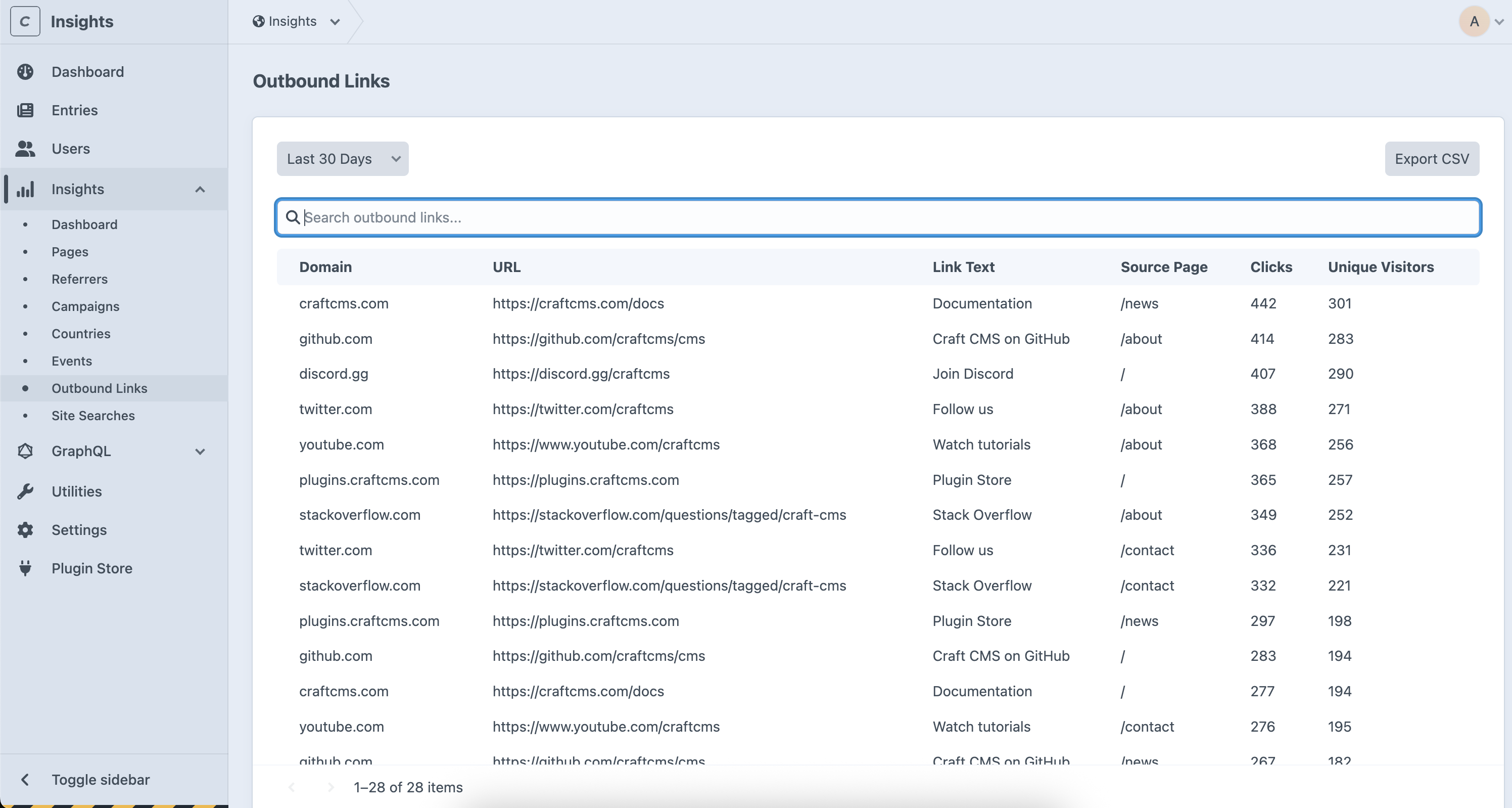Image resolution: width=1512 pixels, height=808 pixels.
Task: Click the GraphQL logo icon
Action: pyautogui.click(x=25, y=451)
